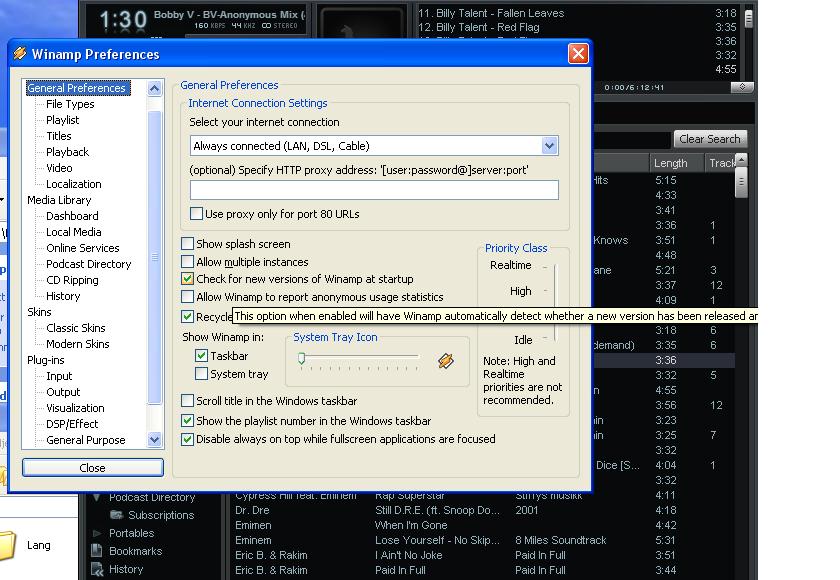The image size is (840, 580).
Task: Open CD Ripping preferences
Action: click(72, 280)
